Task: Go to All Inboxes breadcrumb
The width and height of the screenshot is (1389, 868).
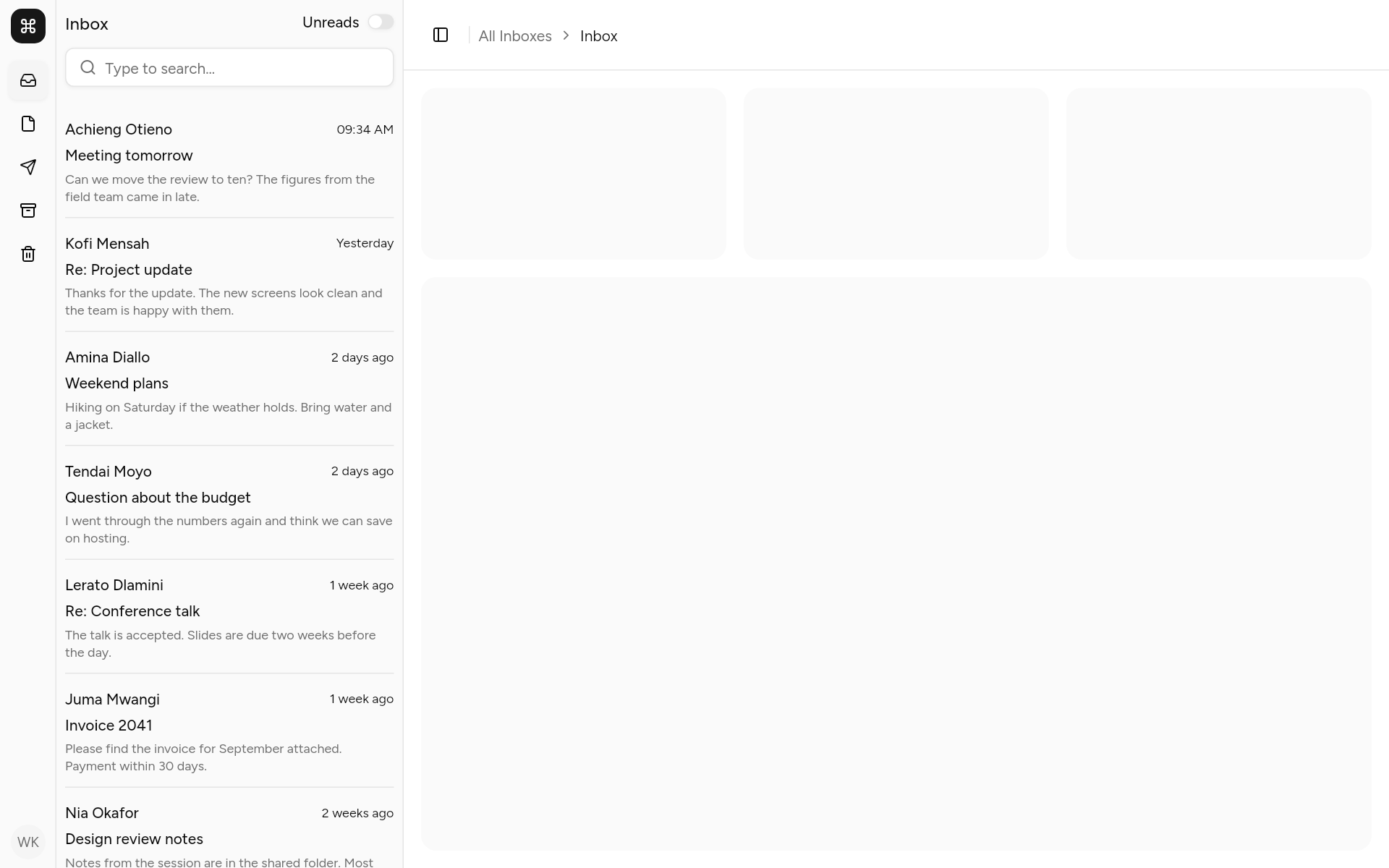Action: point(515,35)
